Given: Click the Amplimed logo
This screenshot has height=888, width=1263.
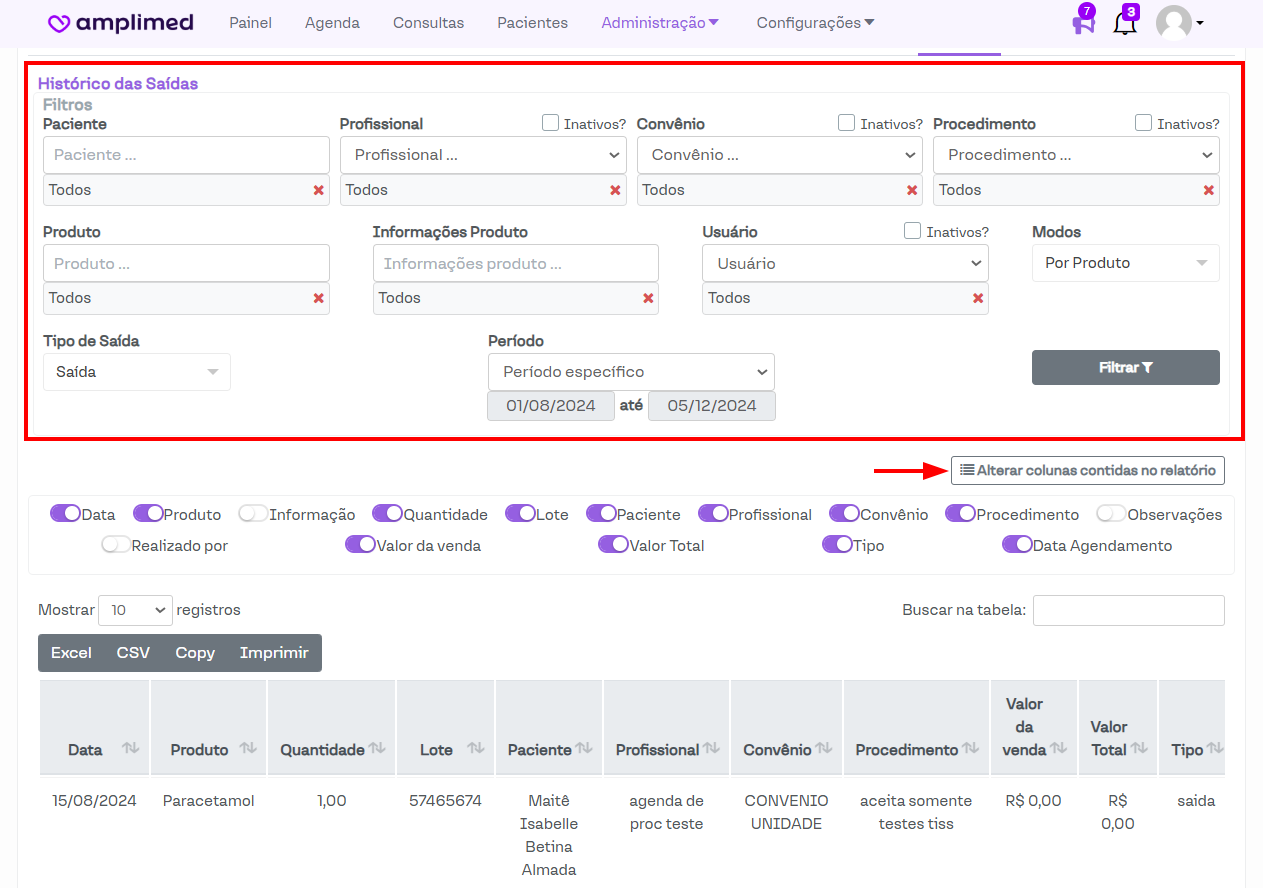Looking at the screenshot, I should pos(121,23).
